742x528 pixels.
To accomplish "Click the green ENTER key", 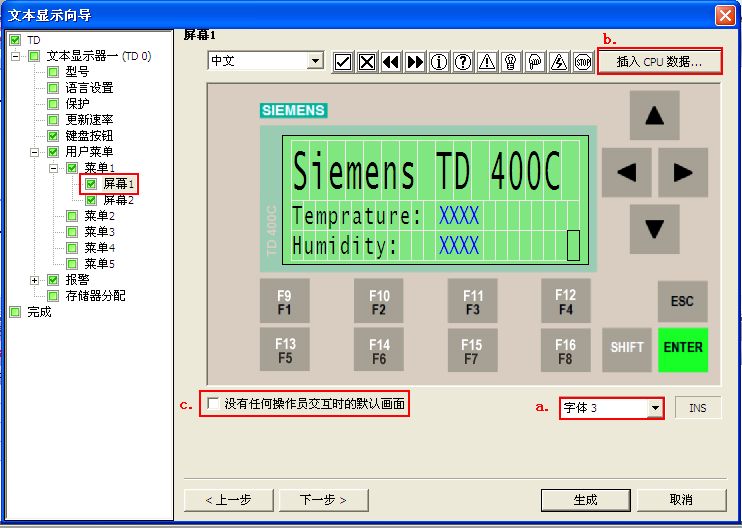I will pyautogui.click(x=683, y=349).
